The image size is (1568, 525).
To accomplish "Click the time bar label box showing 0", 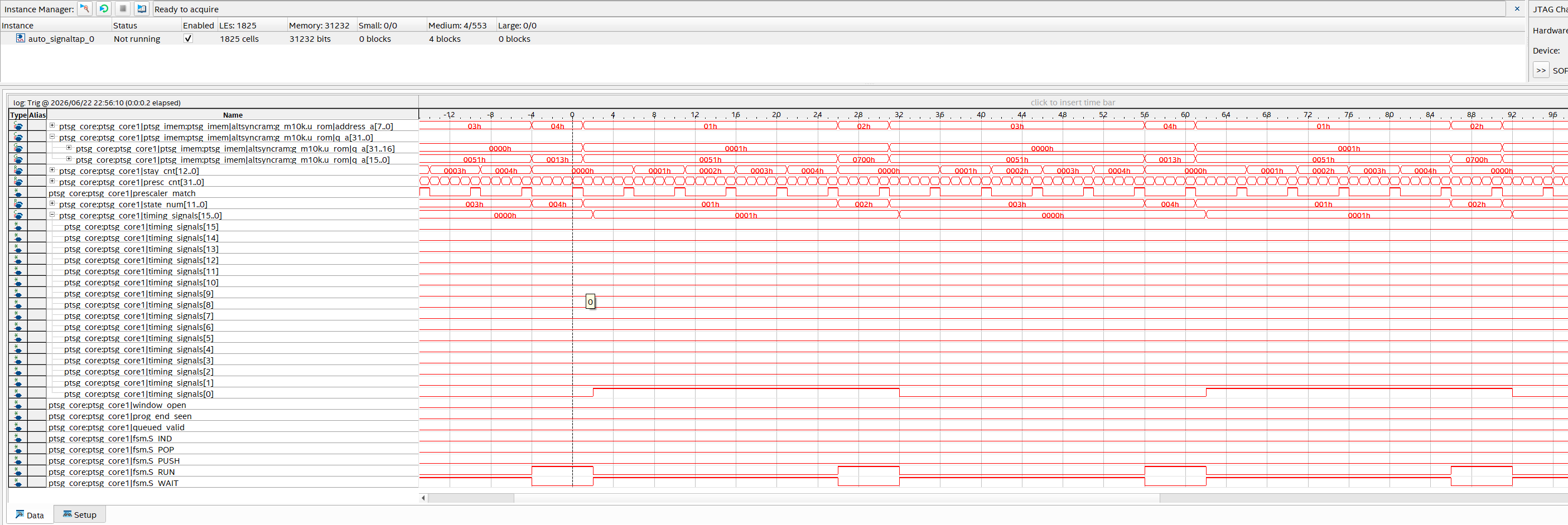I will [590, 301].
